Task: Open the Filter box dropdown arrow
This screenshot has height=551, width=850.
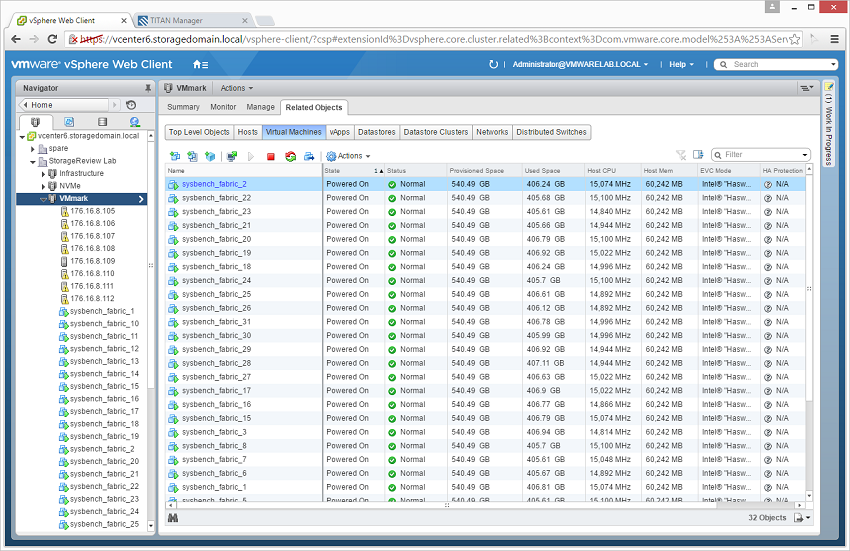Action: (805, 155)
